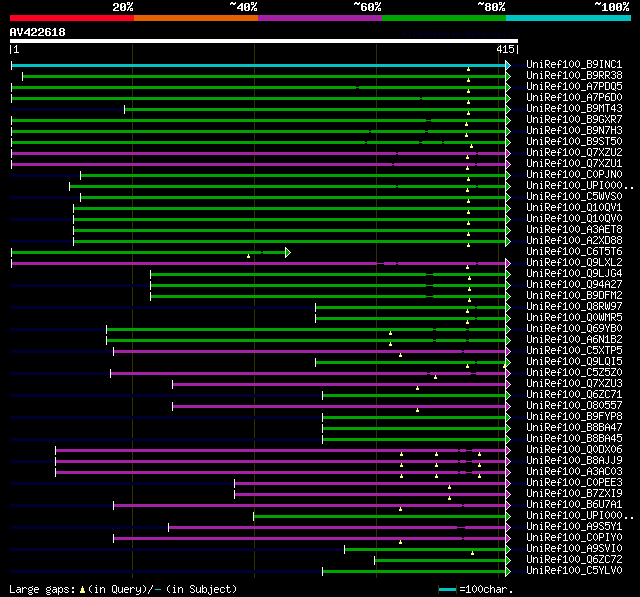Select the UniRef100_O80557 label
This screenshot has height=597, width=640.
pos(574,406)
